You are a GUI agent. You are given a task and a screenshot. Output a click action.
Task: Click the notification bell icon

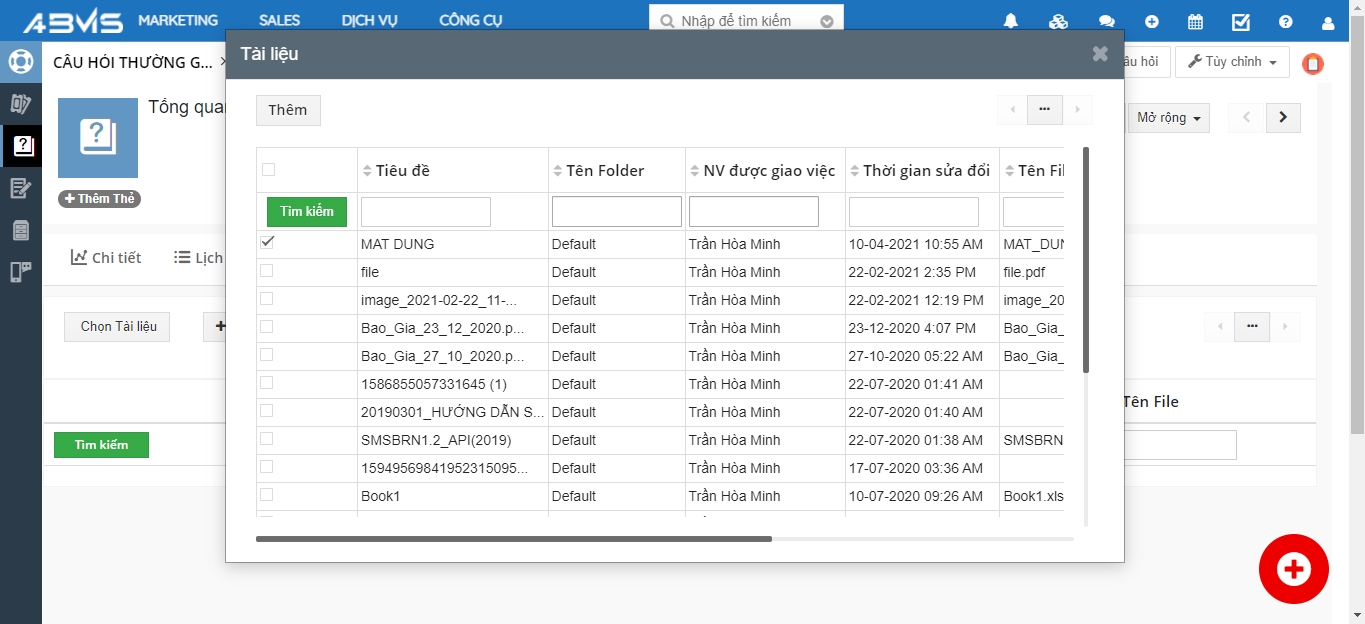point(1011,21)
